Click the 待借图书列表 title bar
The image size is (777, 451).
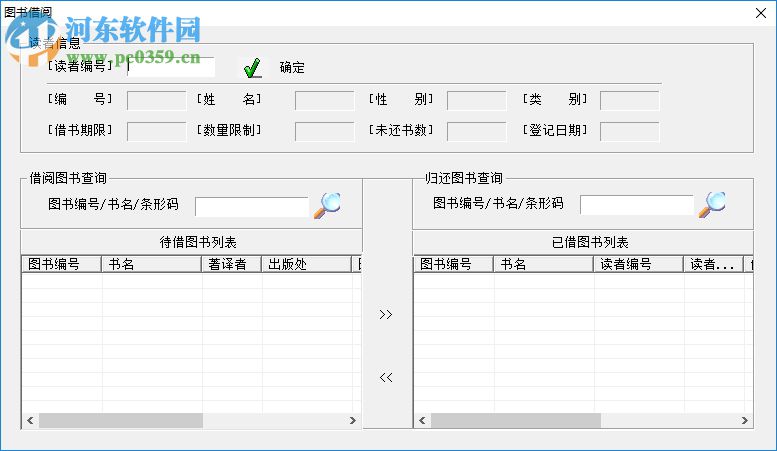[192, 242]
